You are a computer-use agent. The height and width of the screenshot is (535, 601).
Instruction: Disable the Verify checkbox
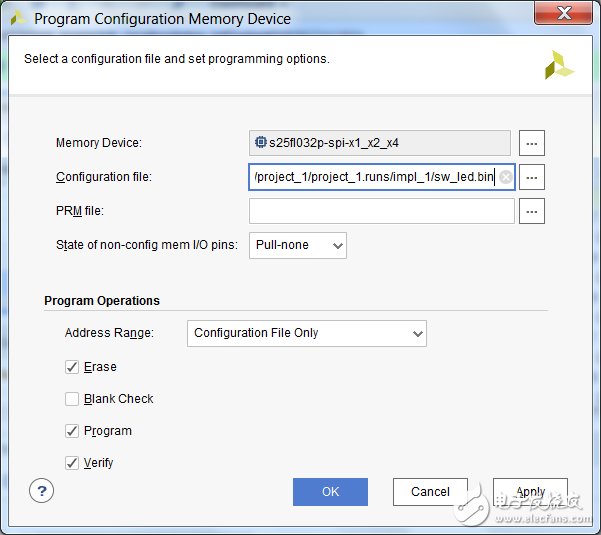click(x=72, y=463)
